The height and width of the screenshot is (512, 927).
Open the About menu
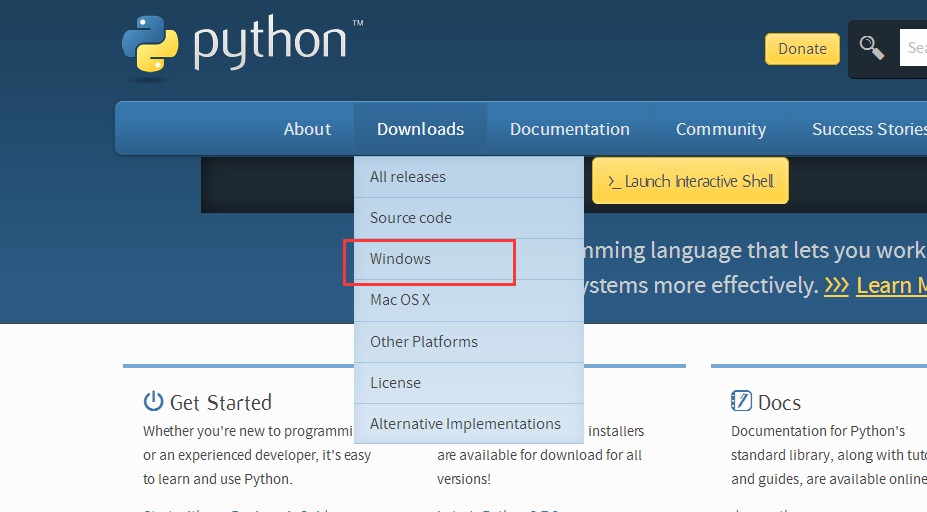coord(307,129)
